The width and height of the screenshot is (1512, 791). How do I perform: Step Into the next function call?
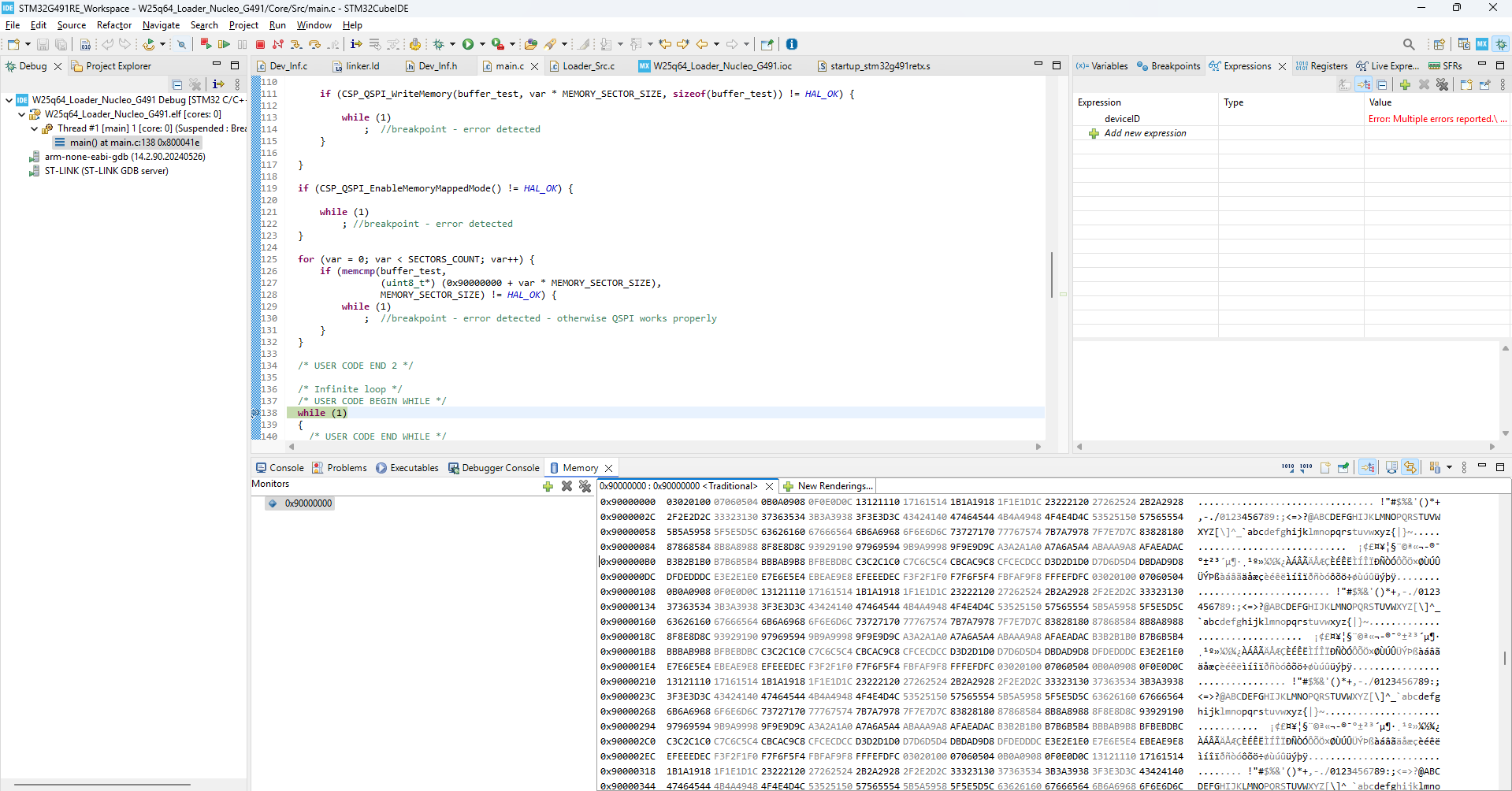pos(297,44)
